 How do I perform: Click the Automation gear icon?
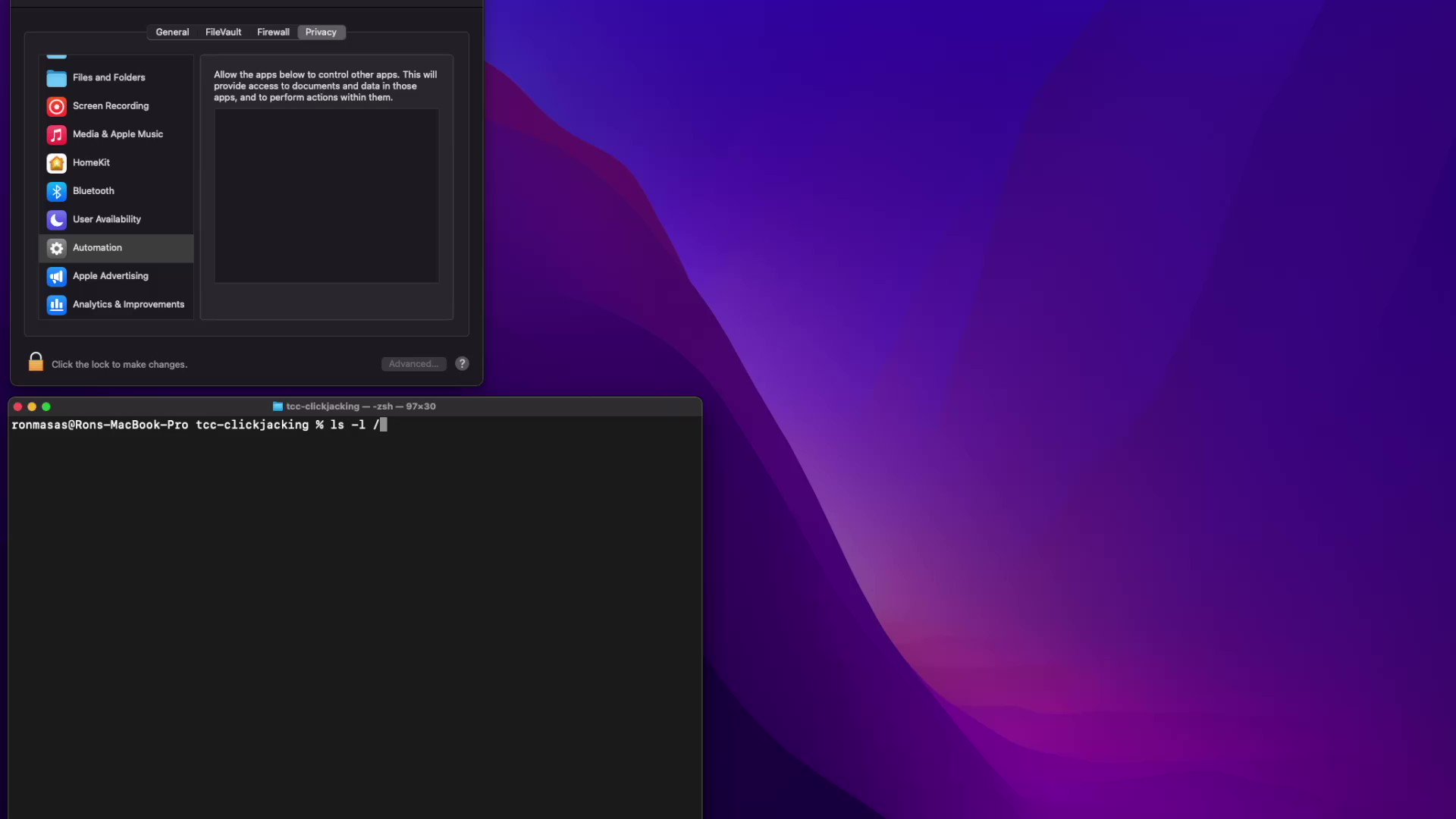(x=57, y=248)
